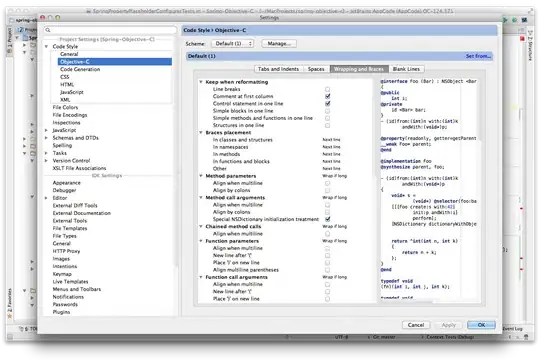Click the red error indicator square
This screenshot has width=540, height=364.
(x=522, y=39)
